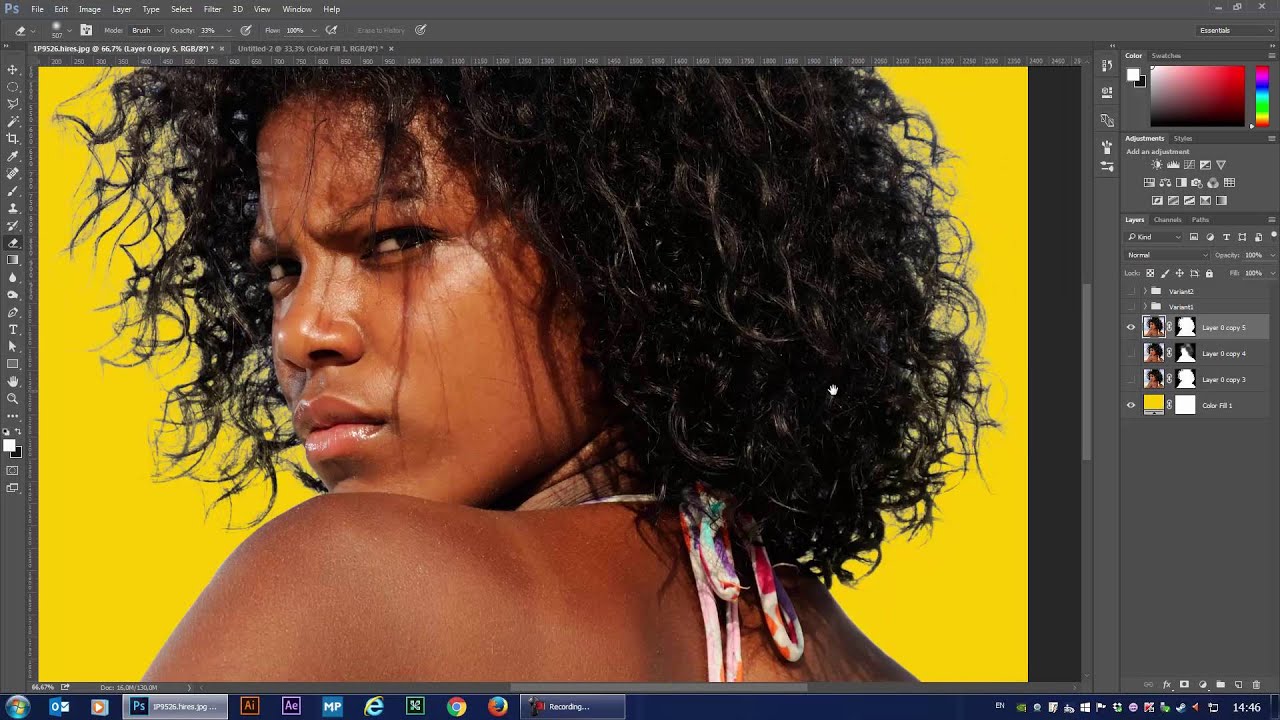Toggle Lock position icon
Image resolution: width=1280 pixels, height=720 pixels.
click(x=1179, y=273)
